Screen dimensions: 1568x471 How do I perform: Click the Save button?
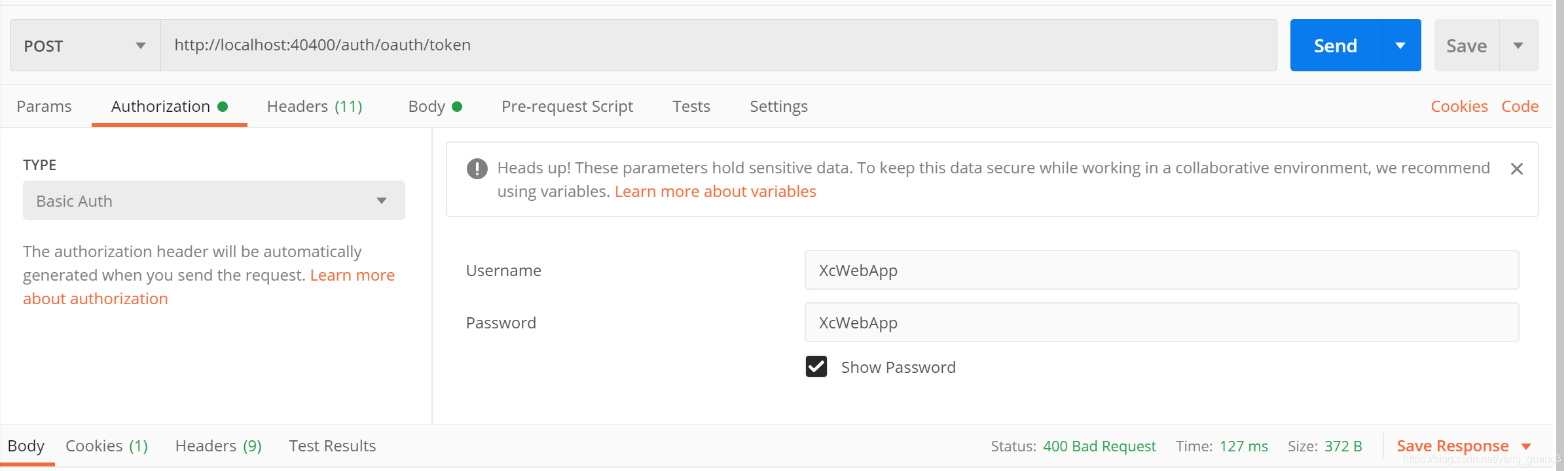(x=1466, y=46)
